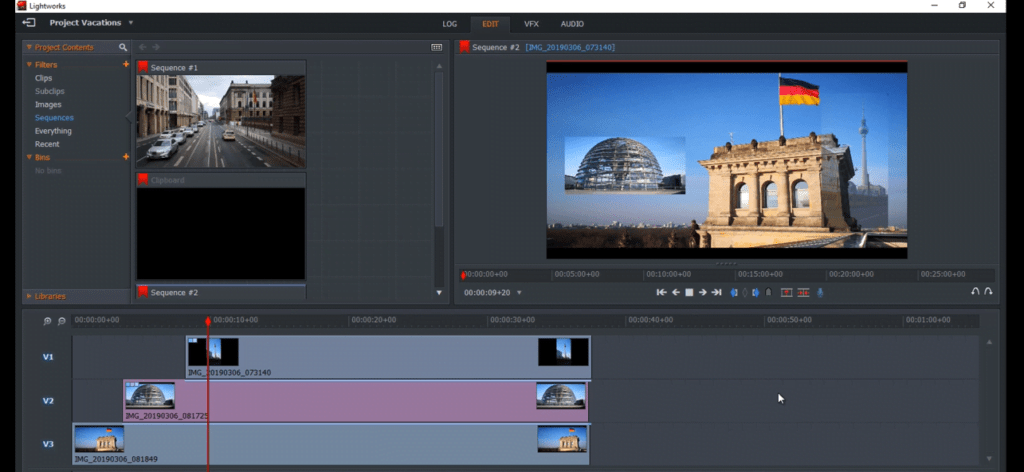Switch to the AUDIO tab
The image size is (1024, 472).
click(572, 23)
